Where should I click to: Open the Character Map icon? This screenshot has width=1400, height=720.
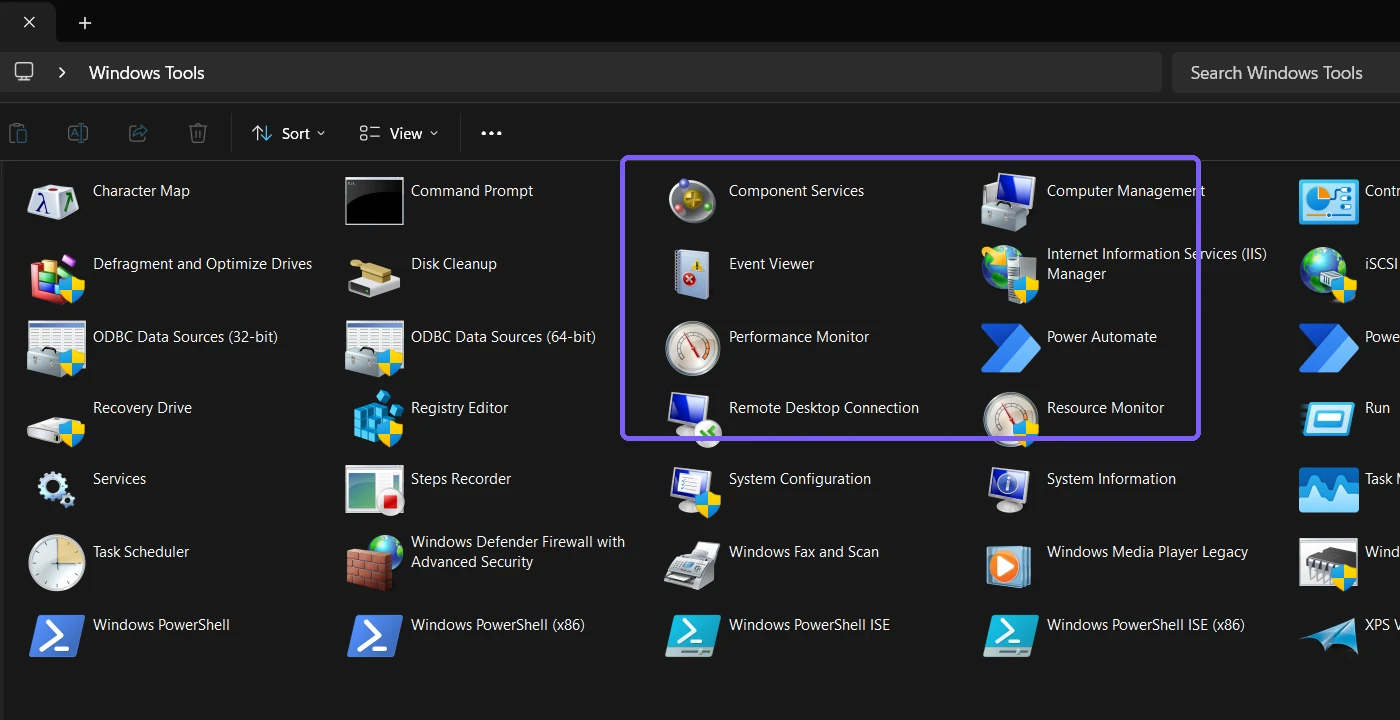point(54,201)
